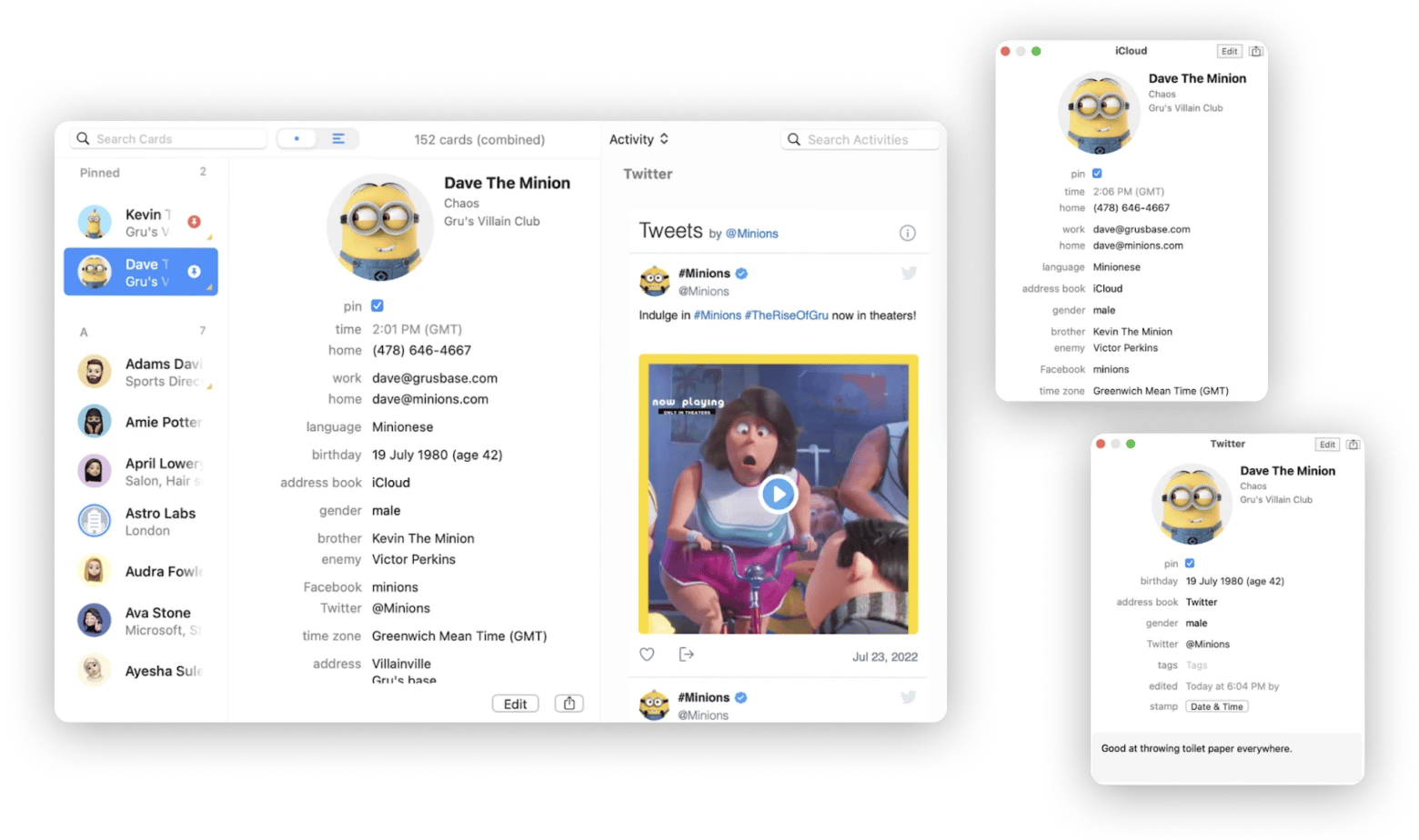Click Twitter handle @Minions in main card
Viewport: 1419px width, 840px height.
coord(401,608)
